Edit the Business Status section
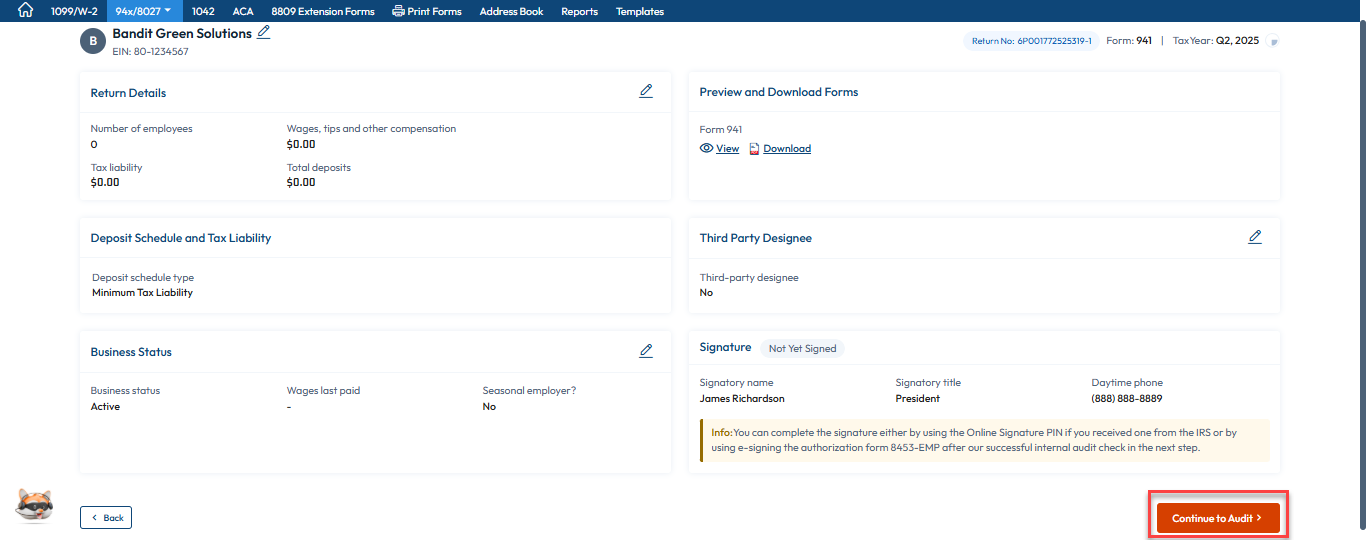Screen dimensions: 1366x540 coord(646,351)
